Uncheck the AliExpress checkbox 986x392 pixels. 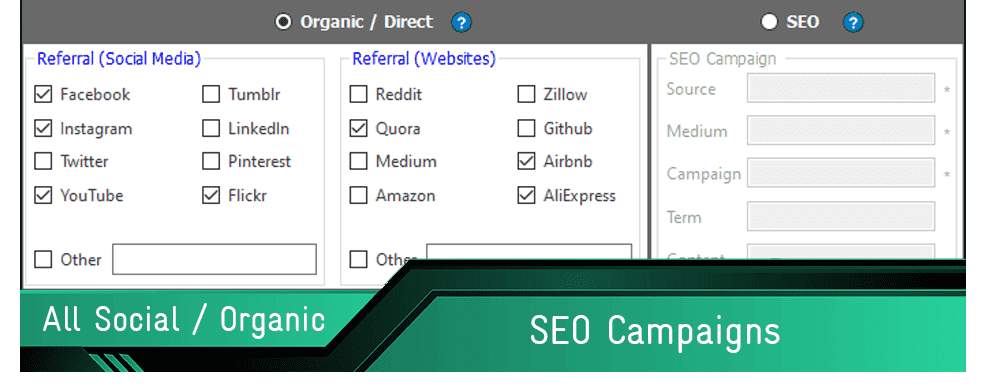[526, 195]
